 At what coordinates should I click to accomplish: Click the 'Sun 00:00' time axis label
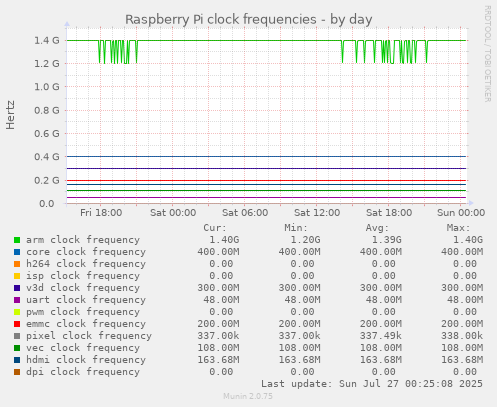(461, 213)
